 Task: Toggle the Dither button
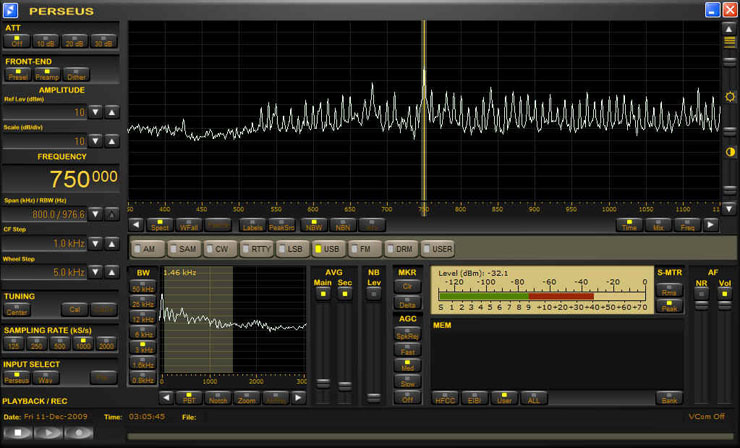76,74
